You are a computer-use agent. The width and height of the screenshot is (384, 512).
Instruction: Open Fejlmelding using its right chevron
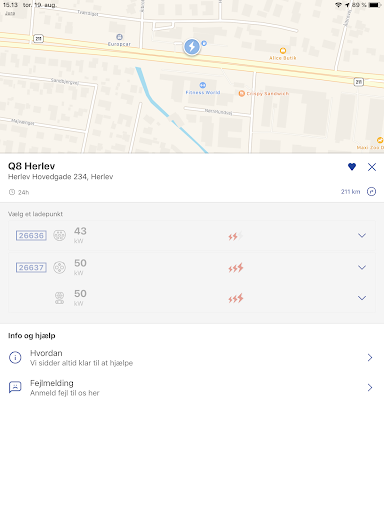(370, 387)
